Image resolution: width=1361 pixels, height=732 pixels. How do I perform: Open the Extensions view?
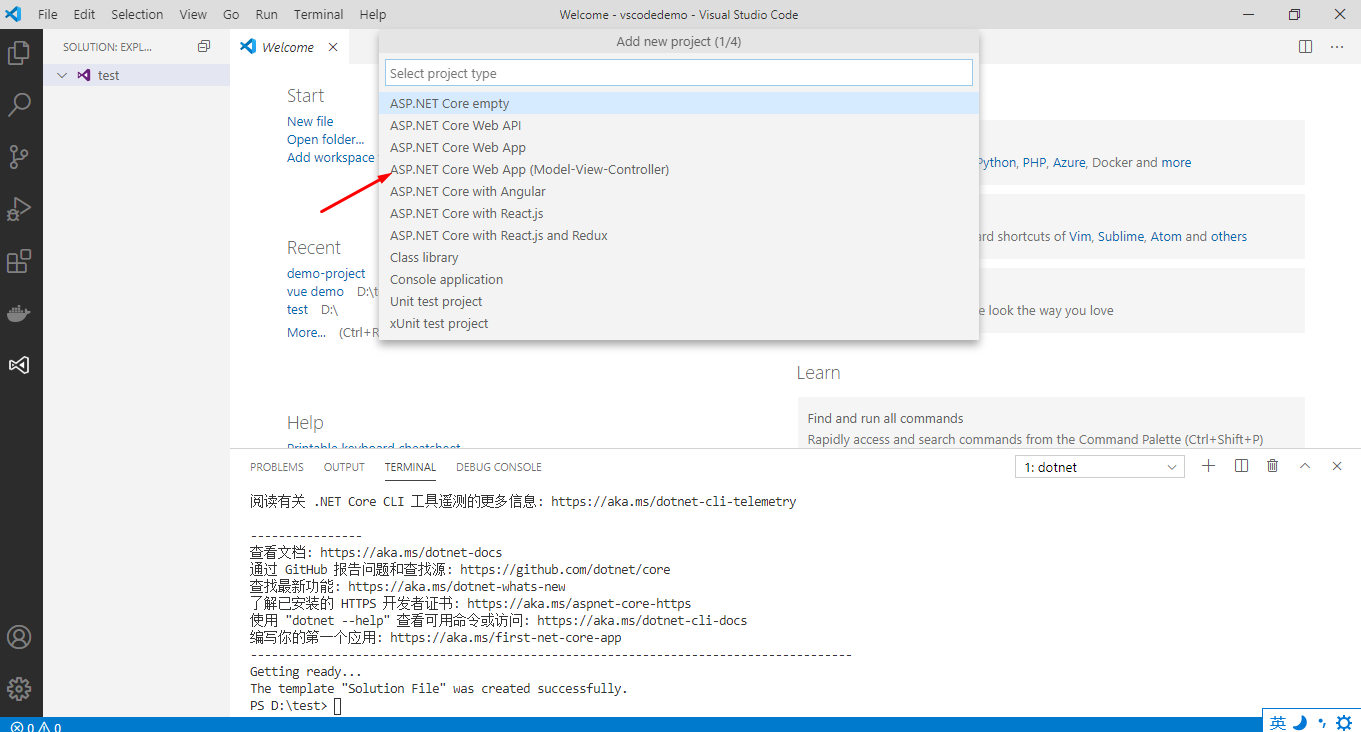19,261
